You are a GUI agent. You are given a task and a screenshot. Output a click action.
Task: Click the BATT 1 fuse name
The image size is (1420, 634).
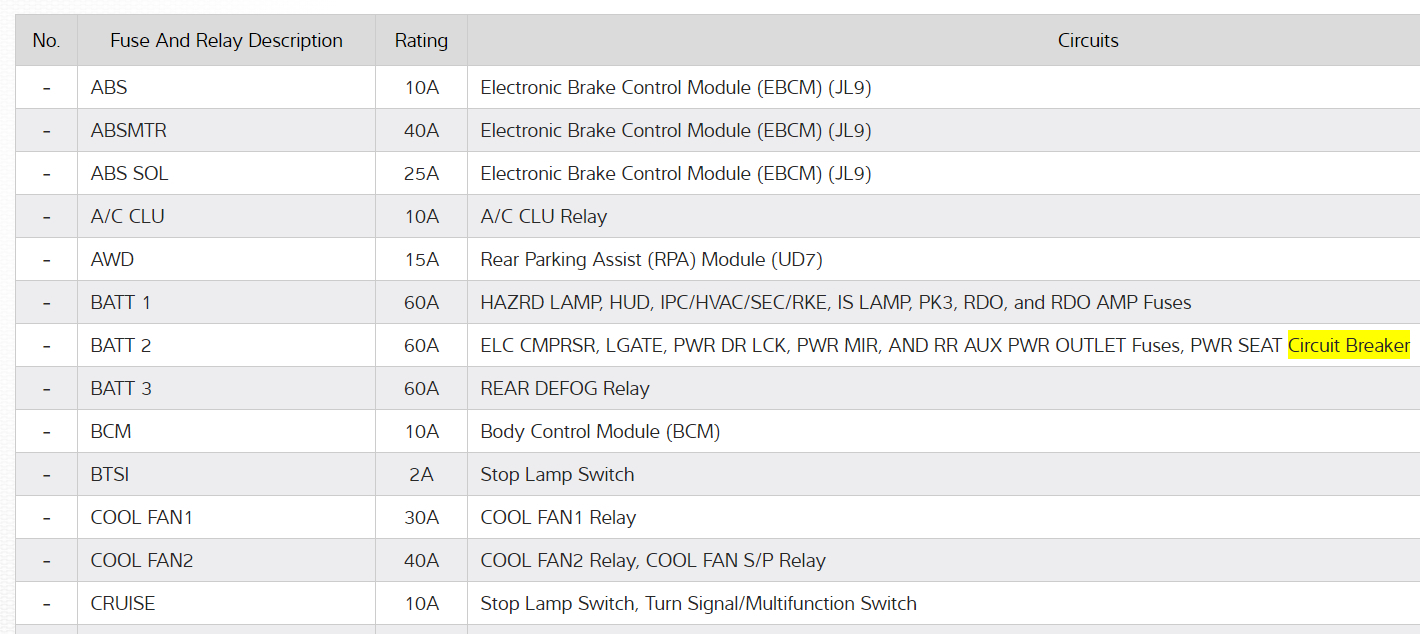(x=121, y=303)
